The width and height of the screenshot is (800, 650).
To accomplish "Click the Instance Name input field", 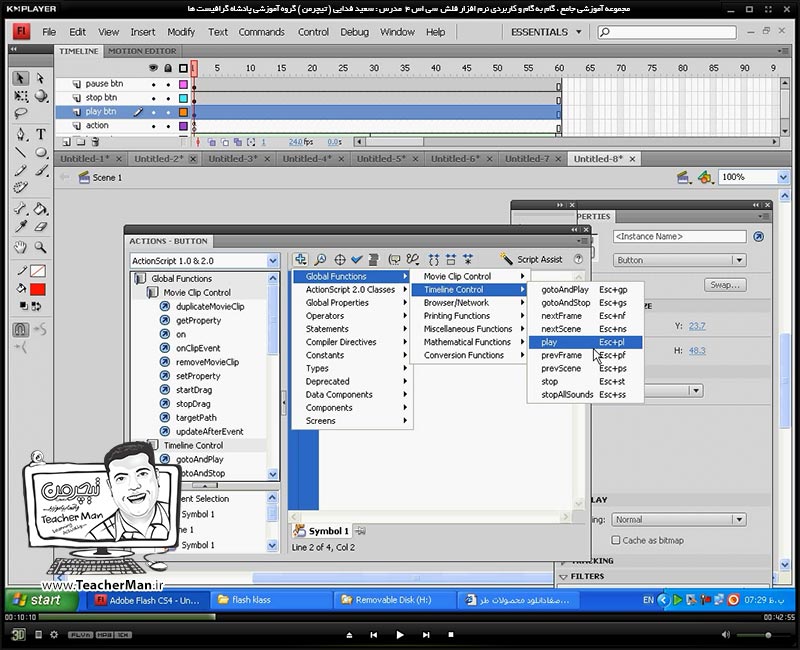I will pyautogui.click(x=680, y=236).
